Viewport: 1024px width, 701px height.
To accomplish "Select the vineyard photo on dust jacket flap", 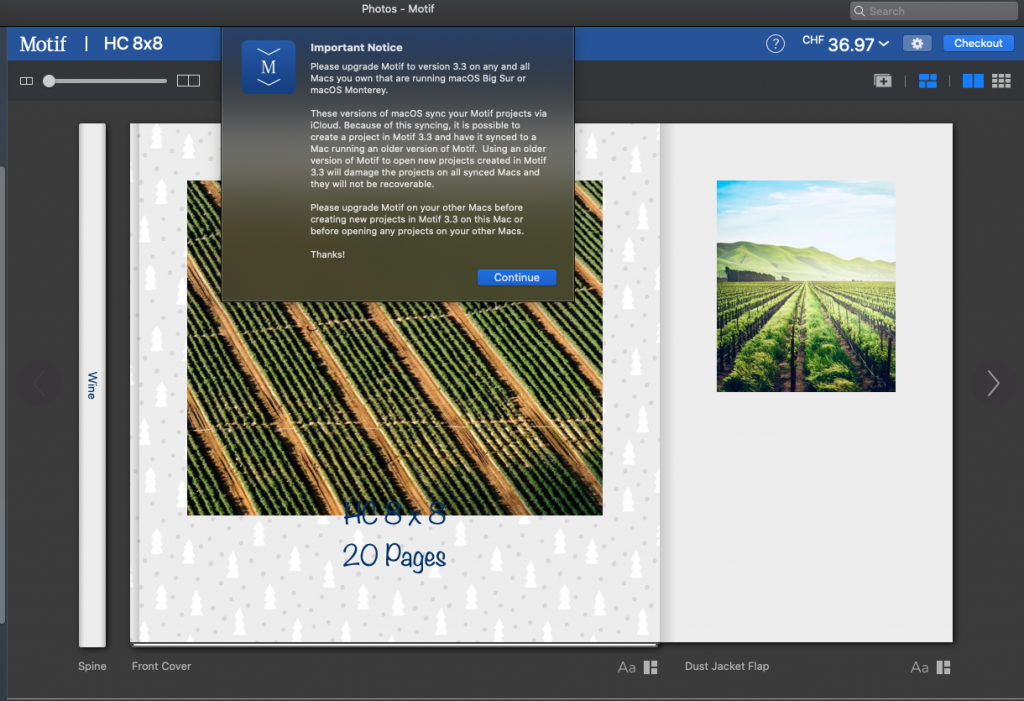I will (806, 286).
